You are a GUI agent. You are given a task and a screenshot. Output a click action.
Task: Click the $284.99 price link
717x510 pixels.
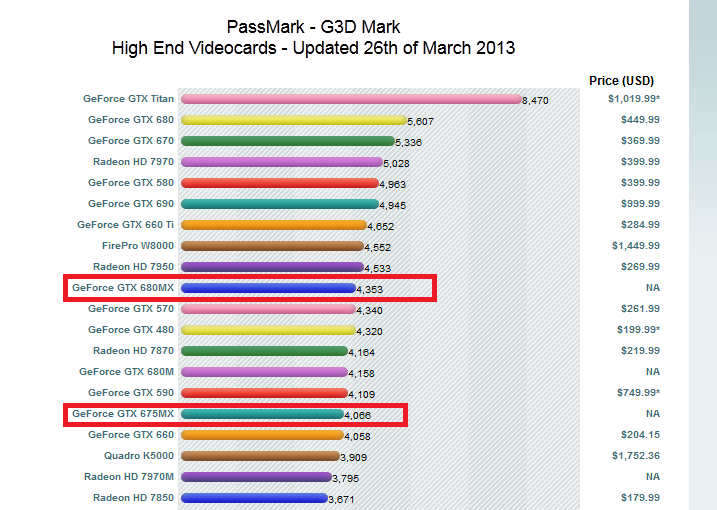pyautogui.click(x=640, y=225)
